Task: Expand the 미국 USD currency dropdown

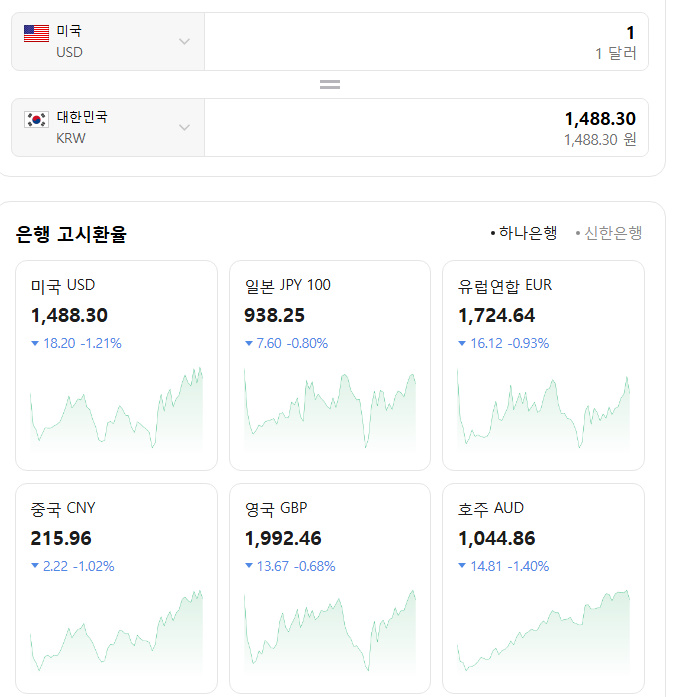Action: [x=184, y=41]
